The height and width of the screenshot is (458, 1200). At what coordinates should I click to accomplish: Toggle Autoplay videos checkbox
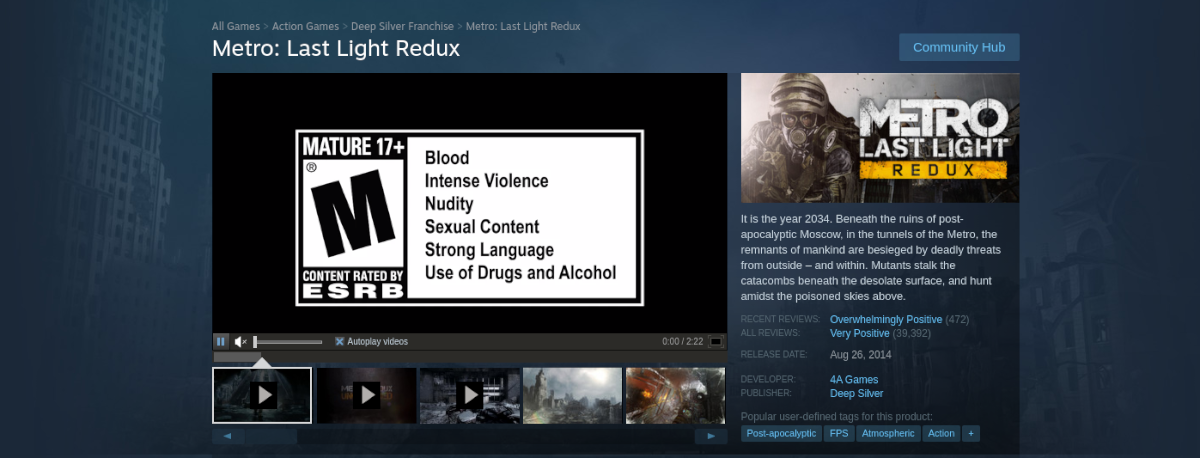pyautogui.click(x=339, y=341)
